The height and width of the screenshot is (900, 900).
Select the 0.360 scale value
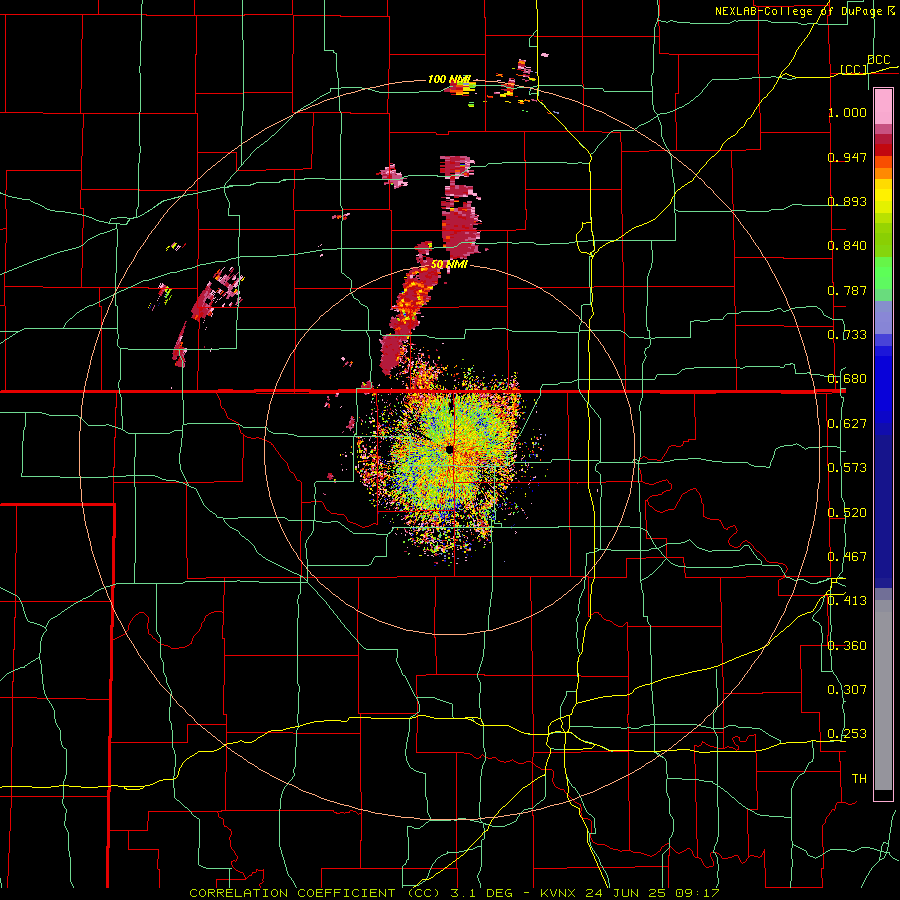point(847,646)
